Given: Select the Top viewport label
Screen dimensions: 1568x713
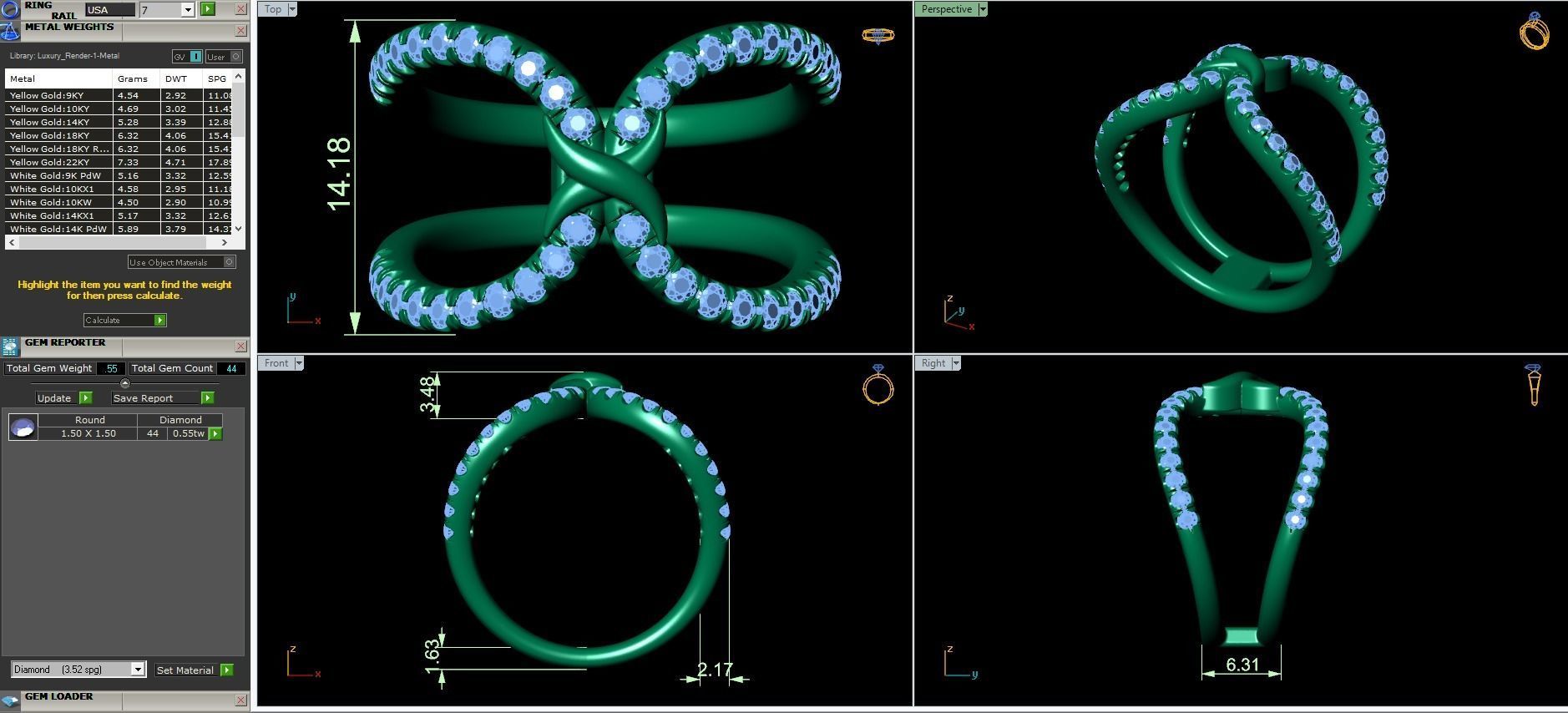Looking at the screenshot, I should click(x=273, y=9).
